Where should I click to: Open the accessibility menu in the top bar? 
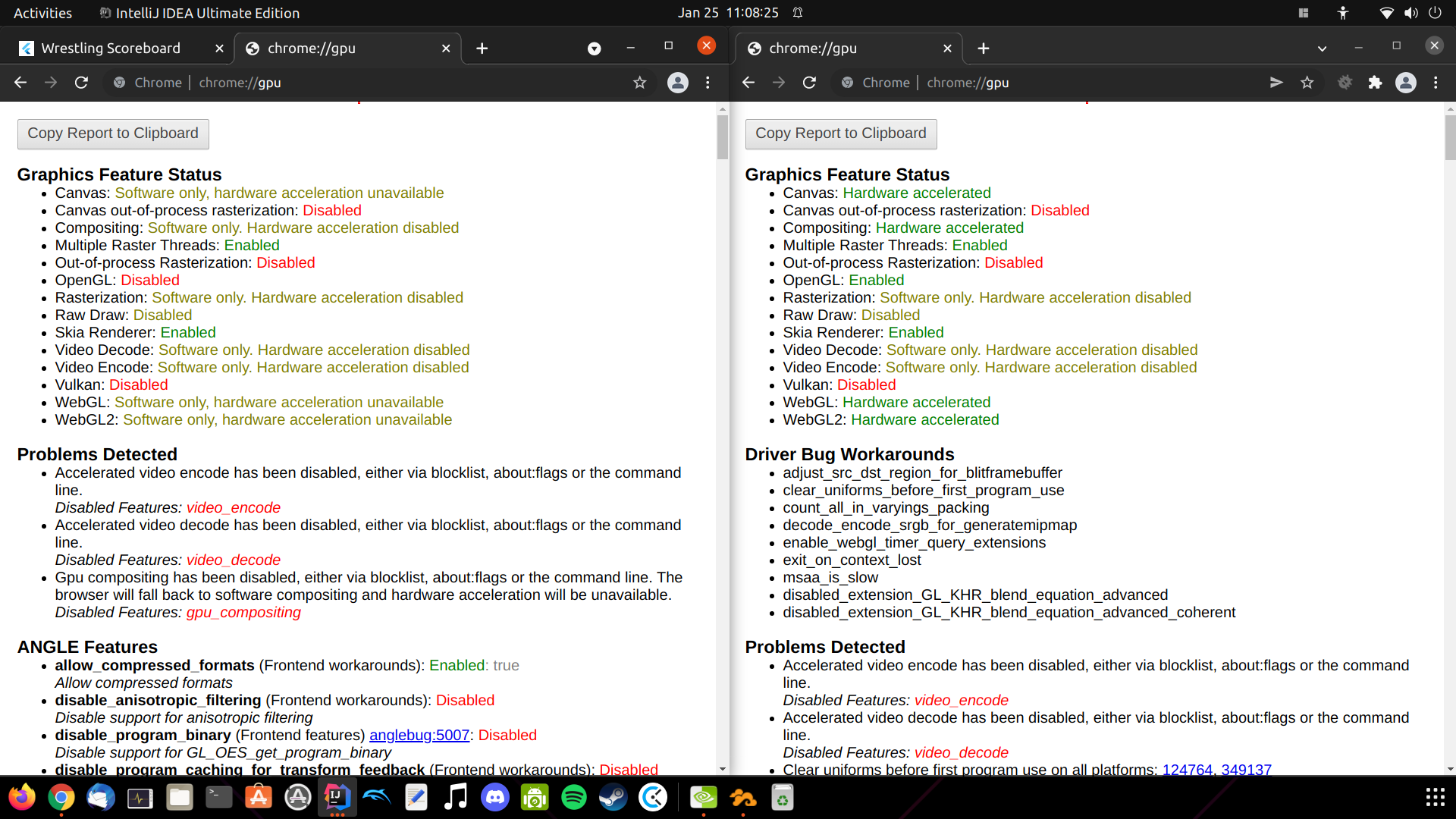(1342, 13)
